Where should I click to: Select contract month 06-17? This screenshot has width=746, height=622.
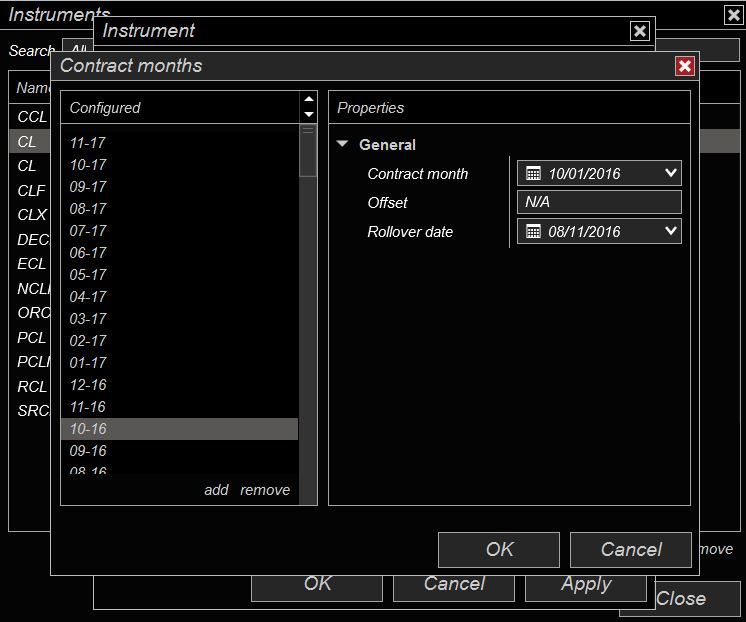(179, 253)
